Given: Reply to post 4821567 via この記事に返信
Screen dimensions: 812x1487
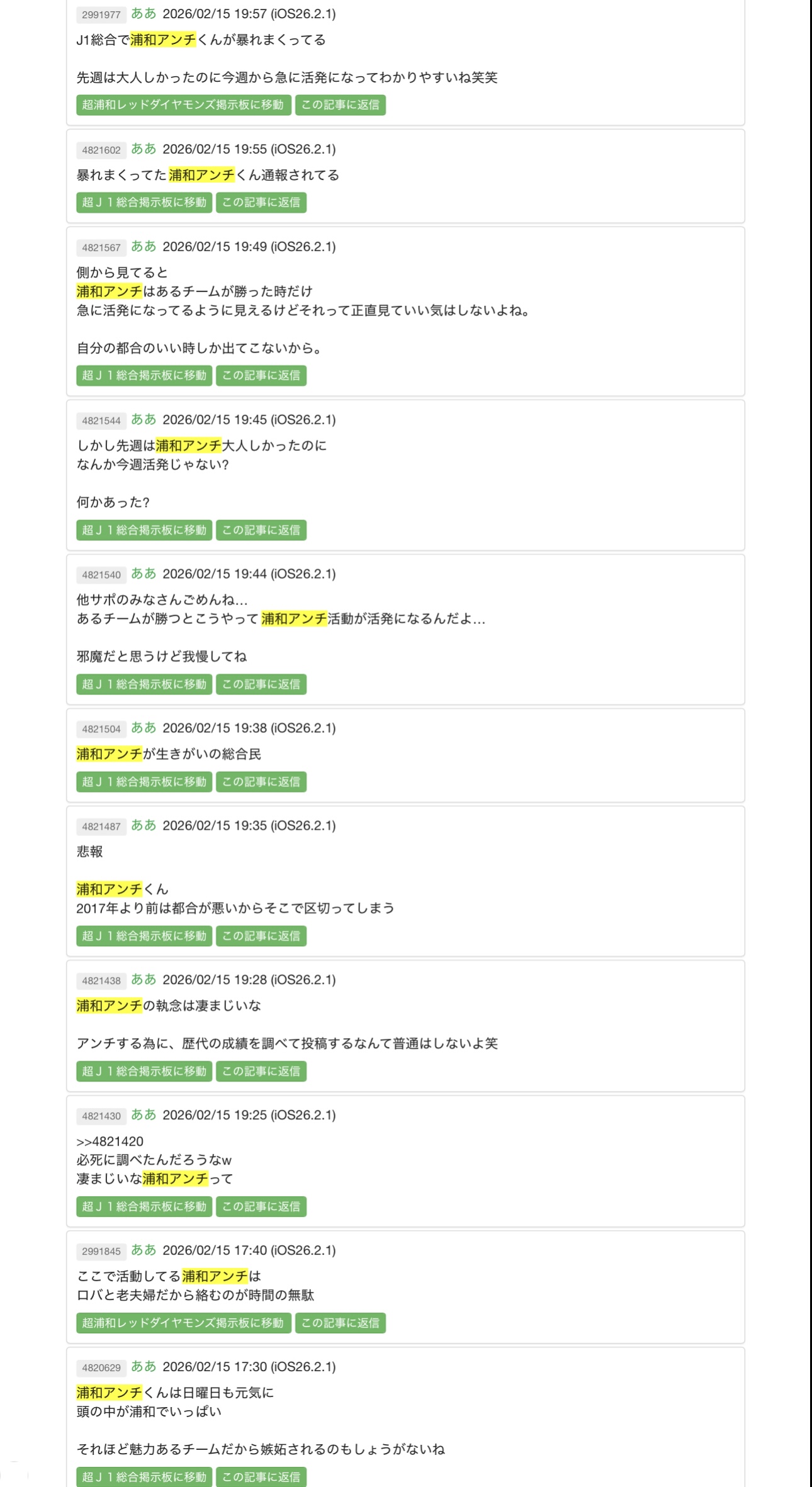Looking at the screenshot, I should click(261, 376).
